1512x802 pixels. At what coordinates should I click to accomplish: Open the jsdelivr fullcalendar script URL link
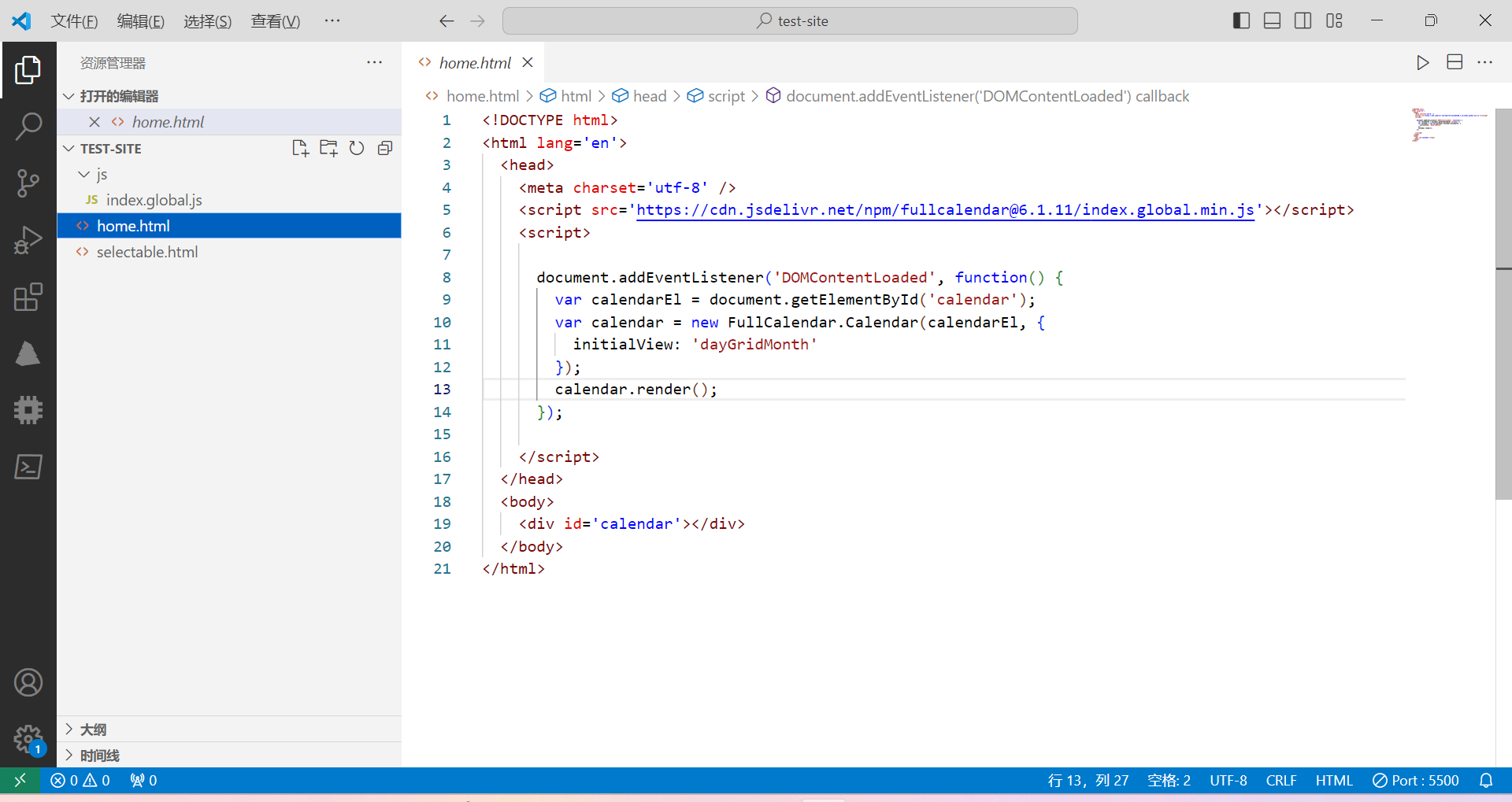[945, 210]
